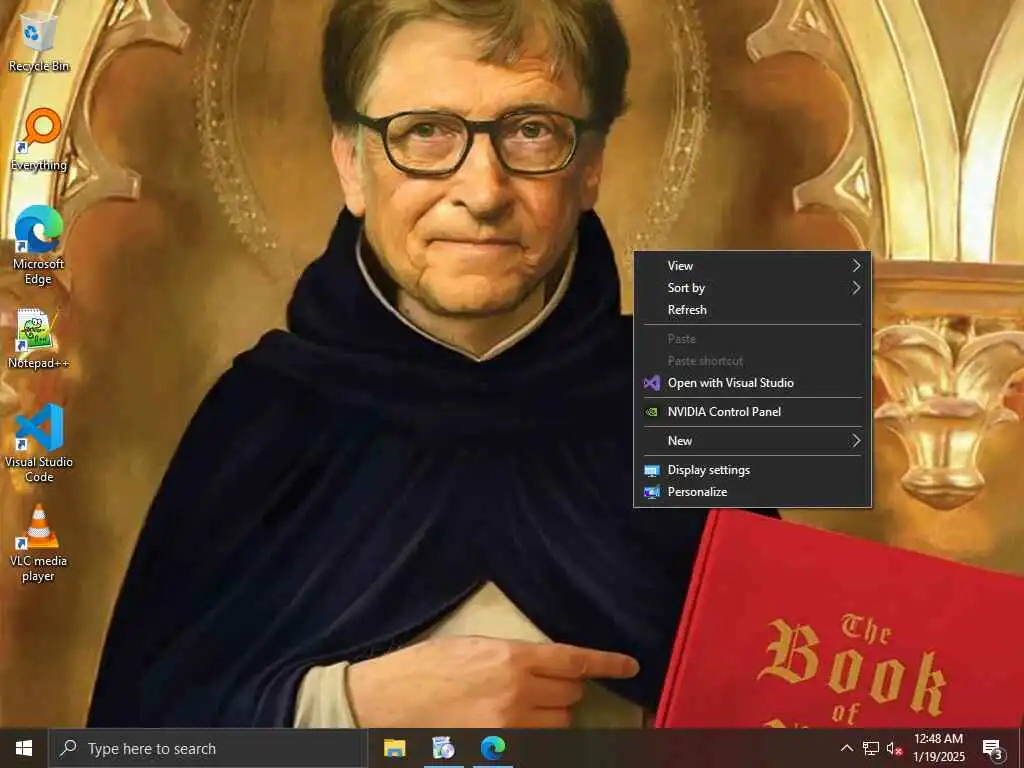Open the notification Action Center
The height and width of the screenshot is (768, 1024).
(993, 748)
